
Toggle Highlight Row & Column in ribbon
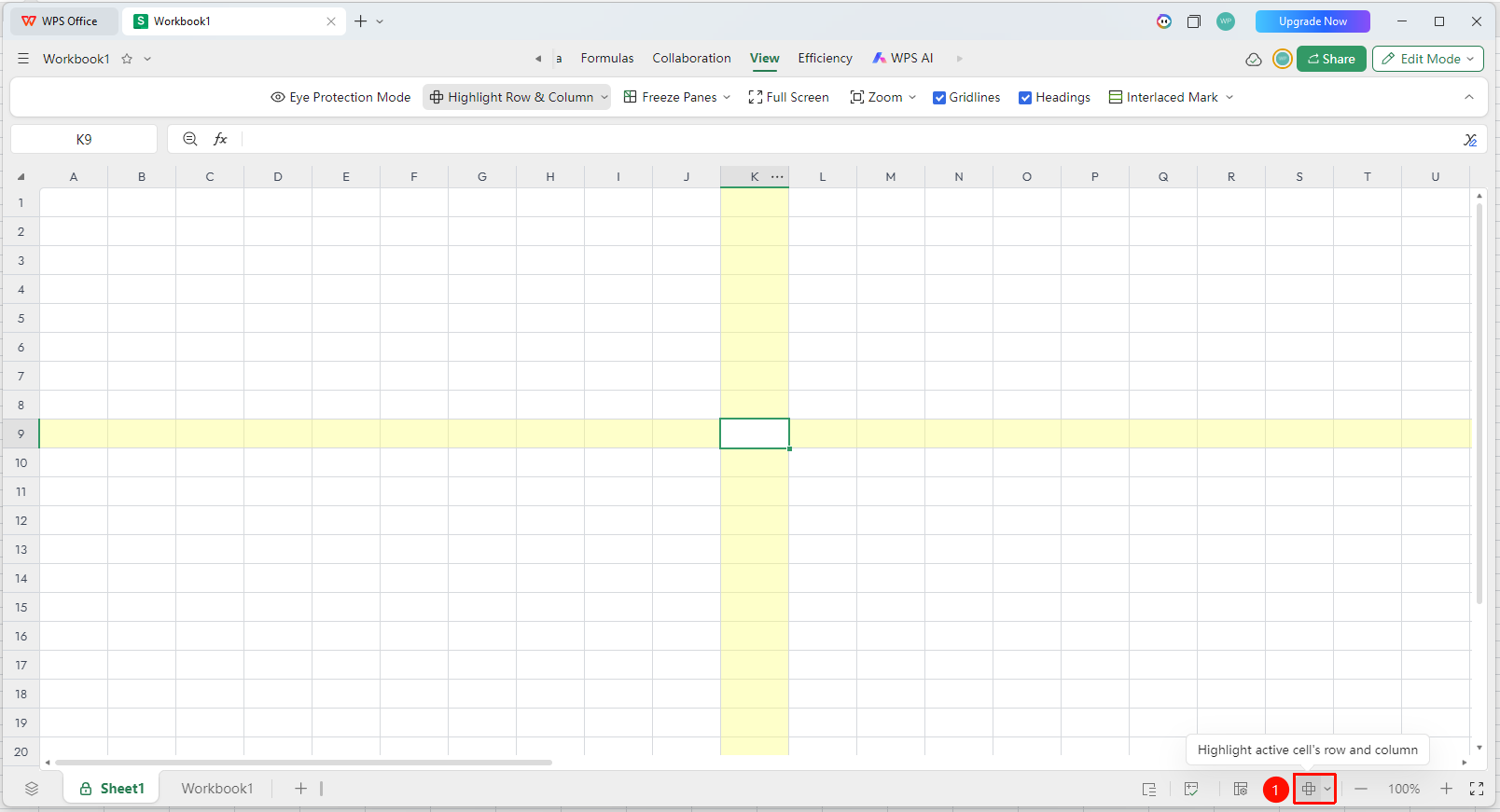(511, 97)
